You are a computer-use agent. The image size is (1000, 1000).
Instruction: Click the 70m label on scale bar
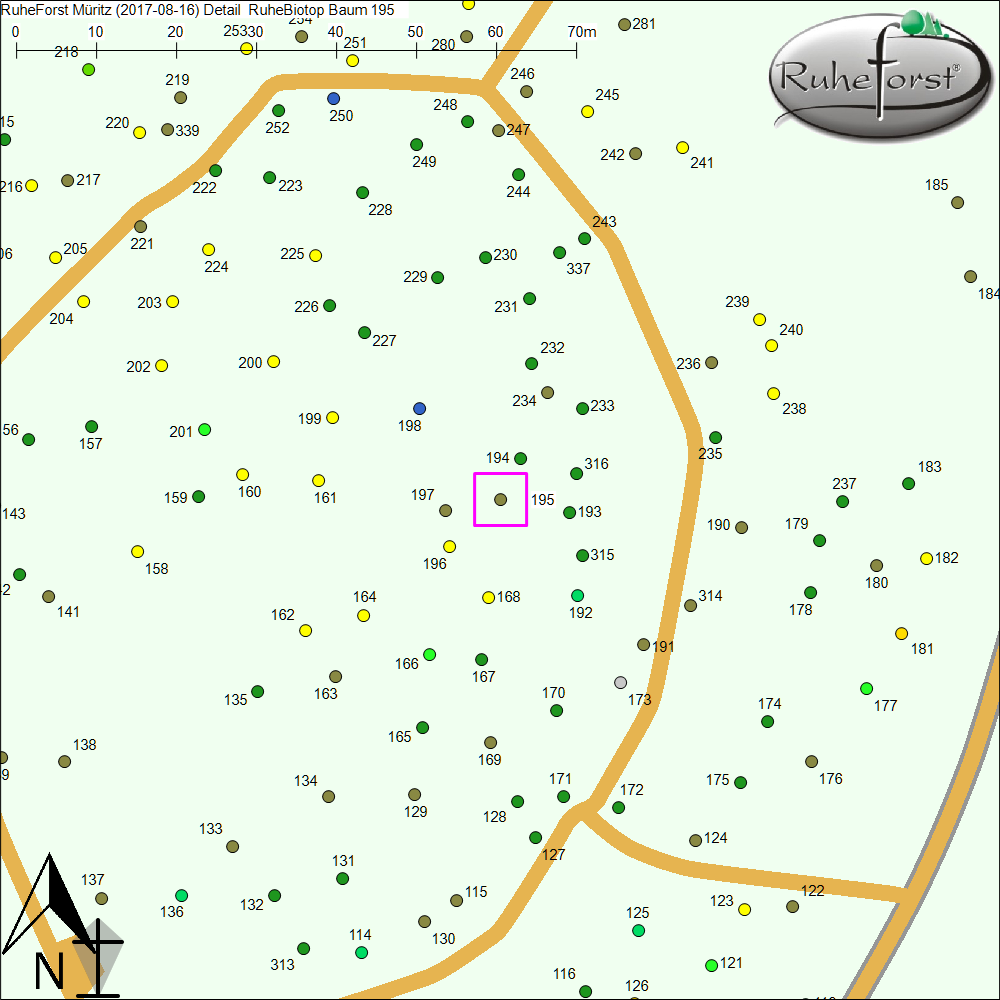point(581,32)
